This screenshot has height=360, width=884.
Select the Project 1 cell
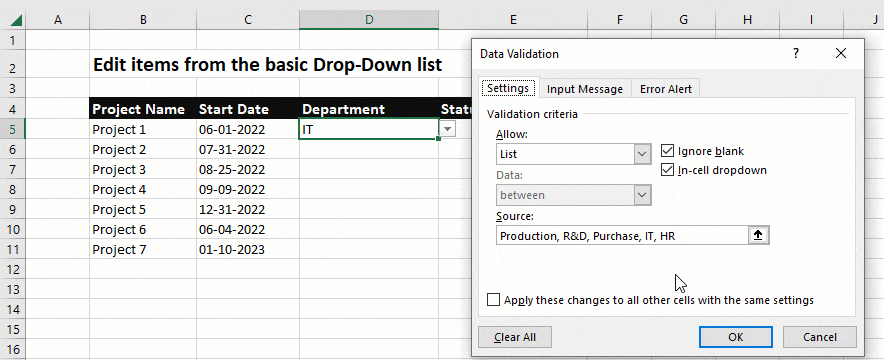[x=143, y=130]
